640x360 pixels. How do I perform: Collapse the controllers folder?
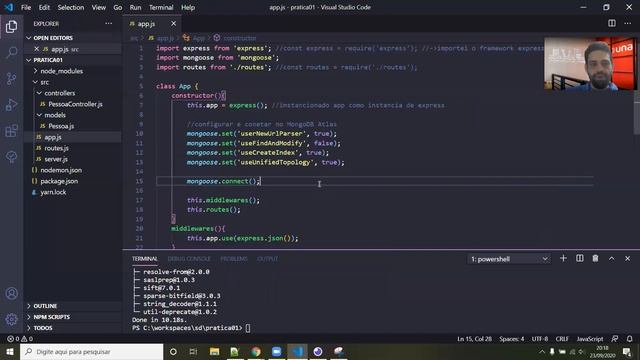pos(60,93)
